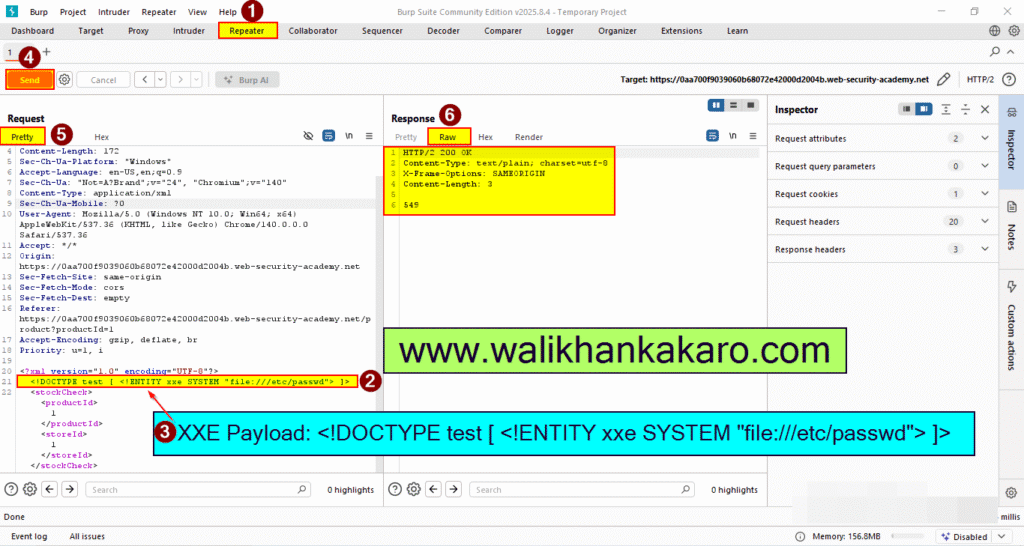The width and height of the screenshot is (1024, 546).
Task: Click Inspector collapse all icon
Action: click(x=965, y=110)
